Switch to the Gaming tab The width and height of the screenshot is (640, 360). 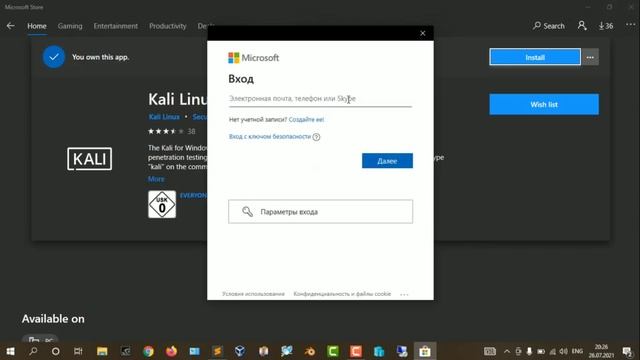point(70,26)
